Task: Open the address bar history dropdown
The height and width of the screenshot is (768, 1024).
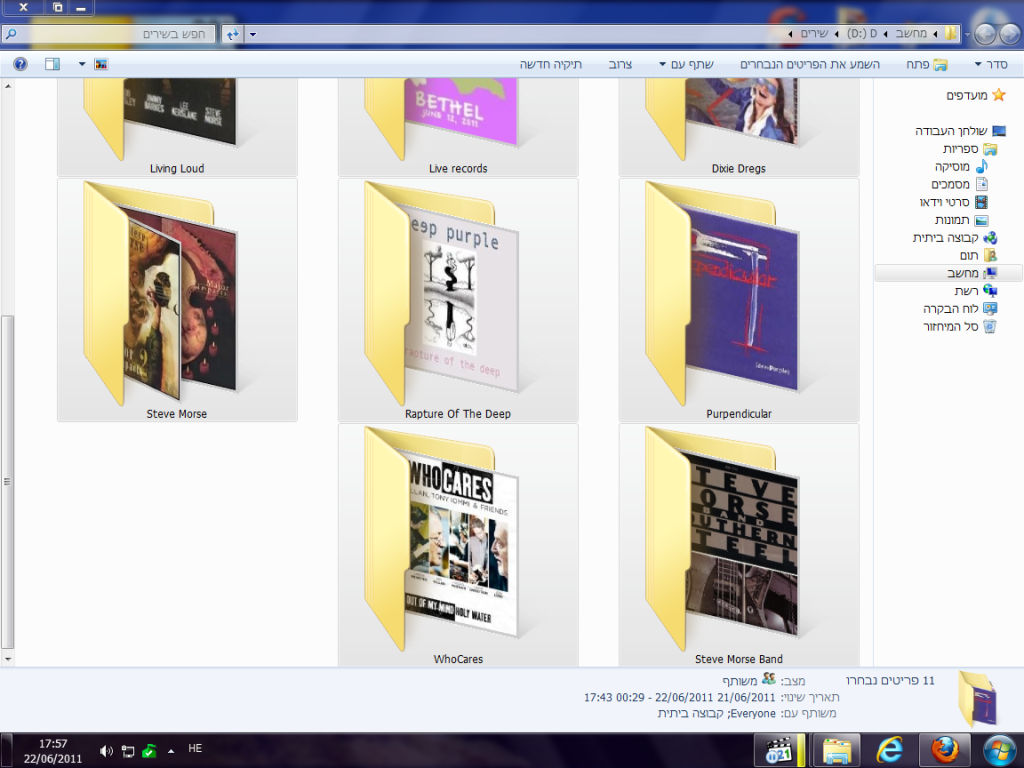Action: click(253, 34)
